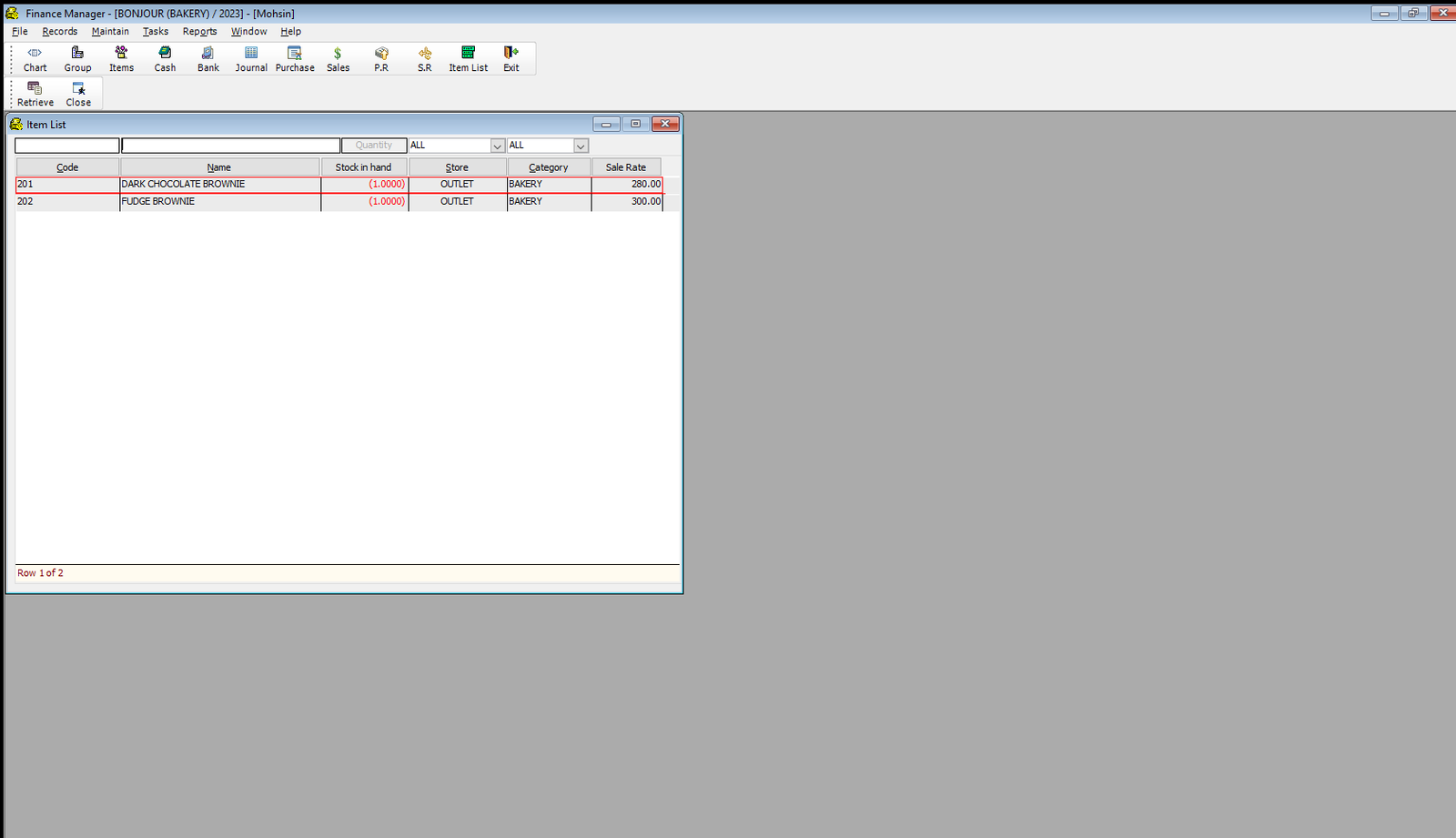This screenshot has width=1456, height=838.
Task: Click the P.R toolbar icon
Action: (381, 58)
